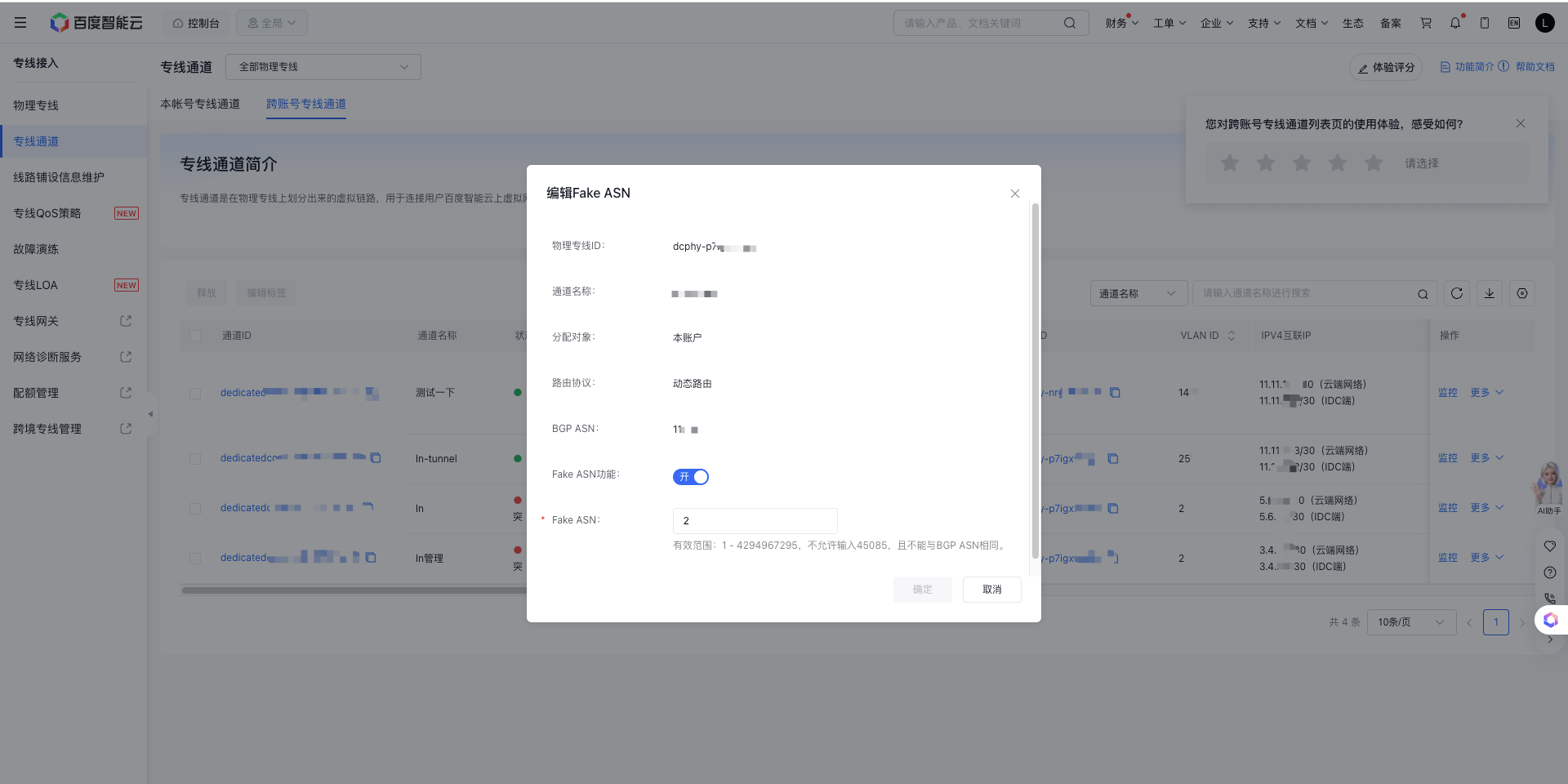This screenshot has height=784, width=1568.
Task: Open the column settings hexagon icon
Action: pos(1522,293)
